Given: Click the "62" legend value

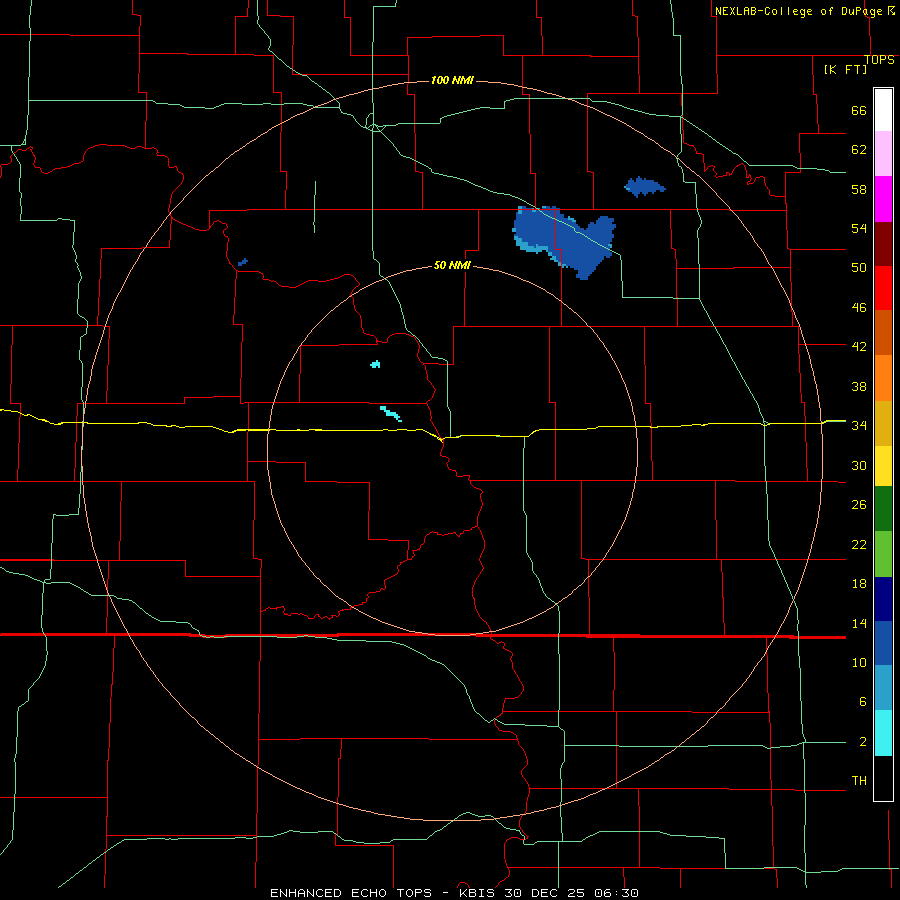Looking at the screenshot, I should [859, 150].
